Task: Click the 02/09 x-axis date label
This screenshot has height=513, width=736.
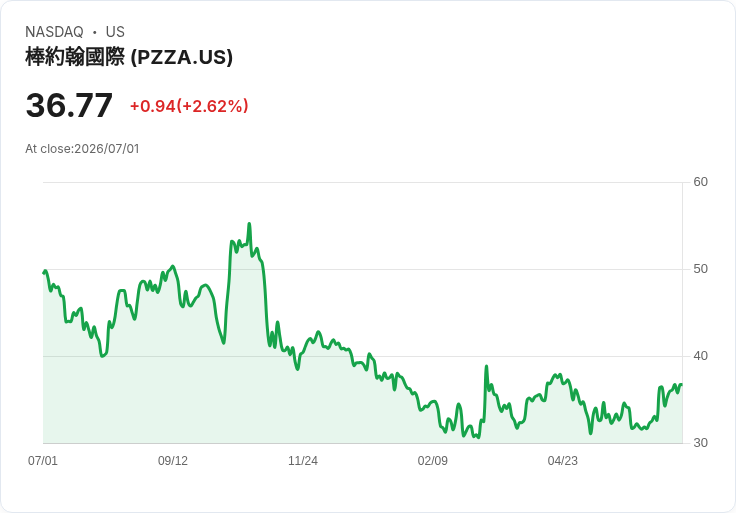Action: pos(432,461)
